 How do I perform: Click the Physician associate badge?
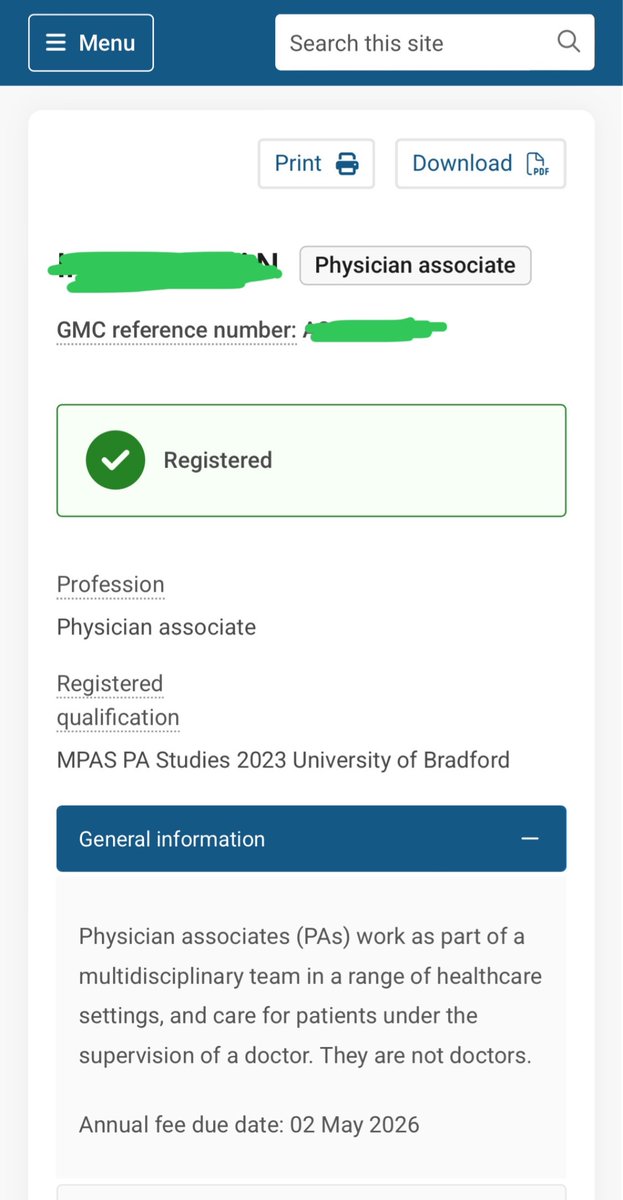coord(415,266)
